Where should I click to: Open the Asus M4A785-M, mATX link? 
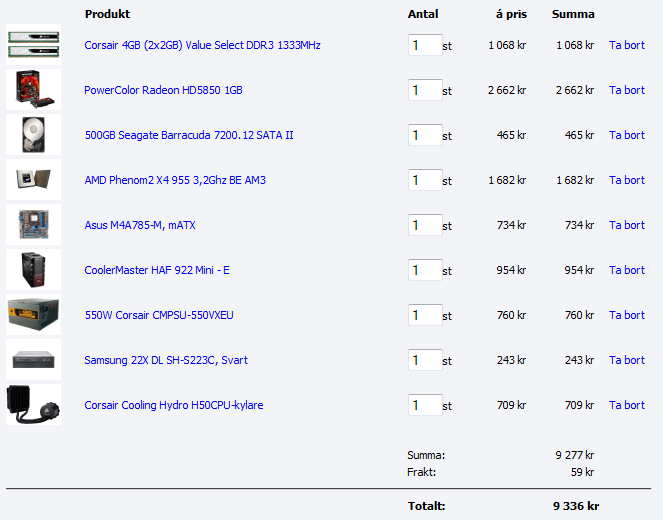coord(140,225)
